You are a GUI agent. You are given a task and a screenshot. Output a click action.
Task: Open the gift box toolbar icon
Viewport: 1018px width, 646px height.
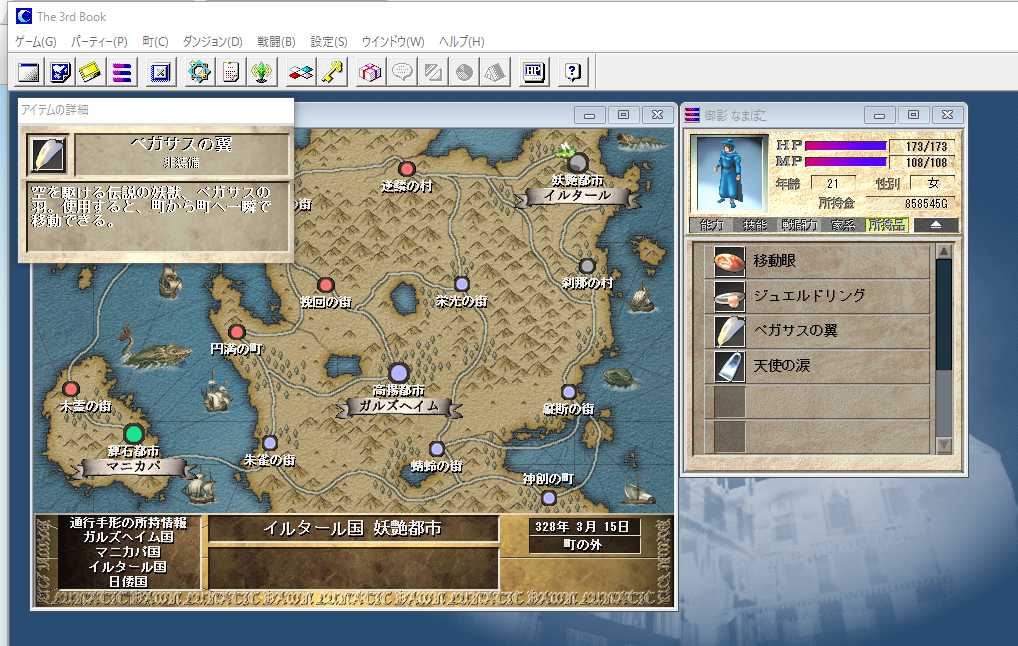370,72
